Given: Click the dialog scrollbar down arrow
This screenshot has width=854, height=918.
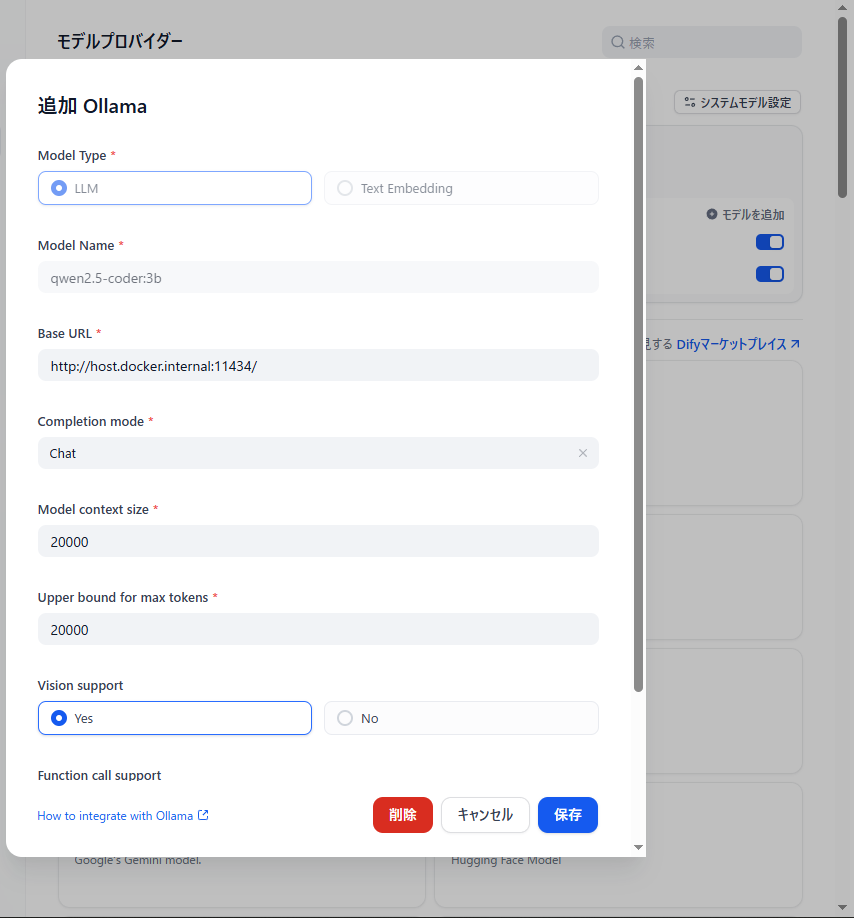Looking at the screenshot, I should click(x=639, y=847).
